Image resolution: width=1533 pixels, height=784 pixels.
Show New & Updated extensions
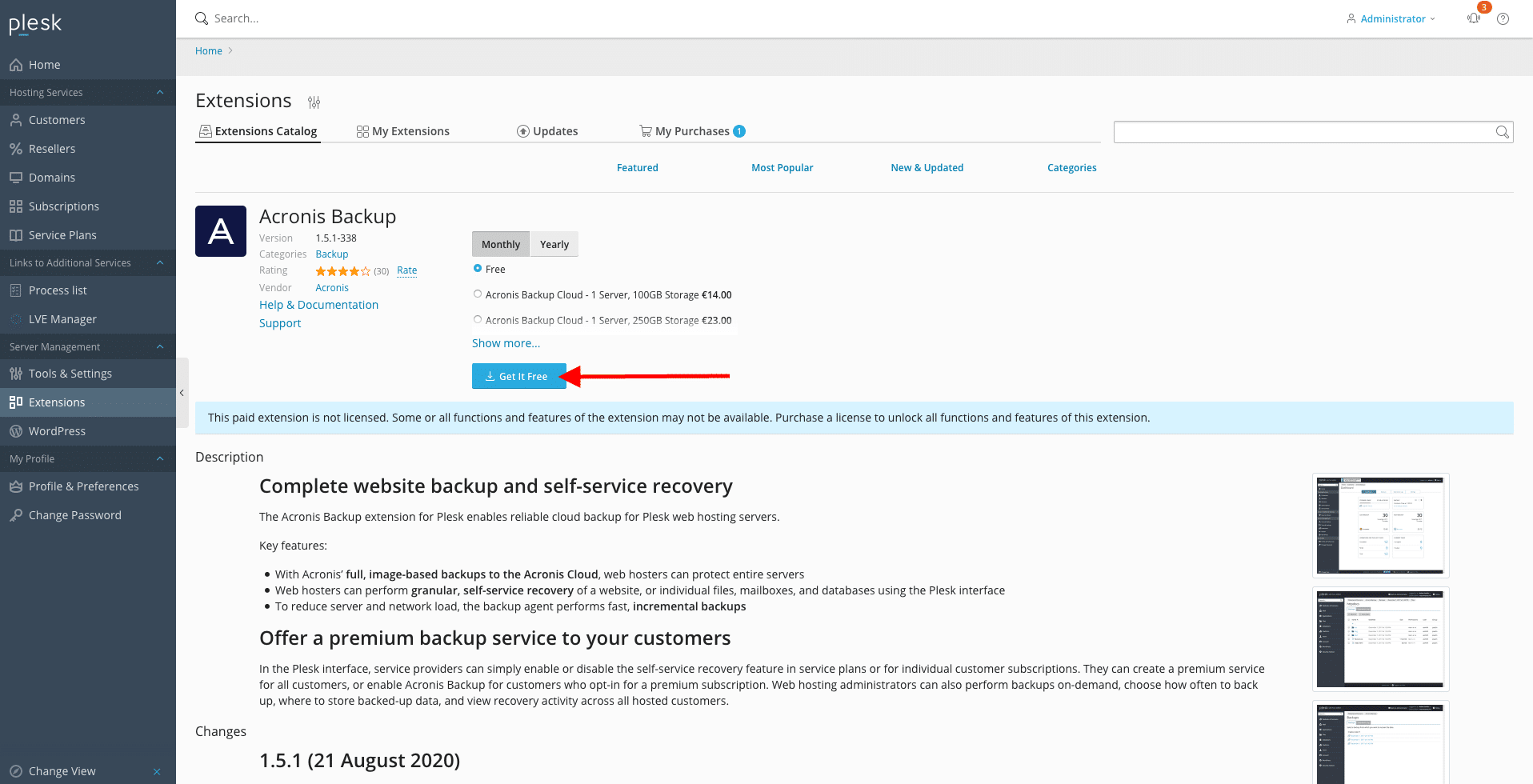pos(927,168)
